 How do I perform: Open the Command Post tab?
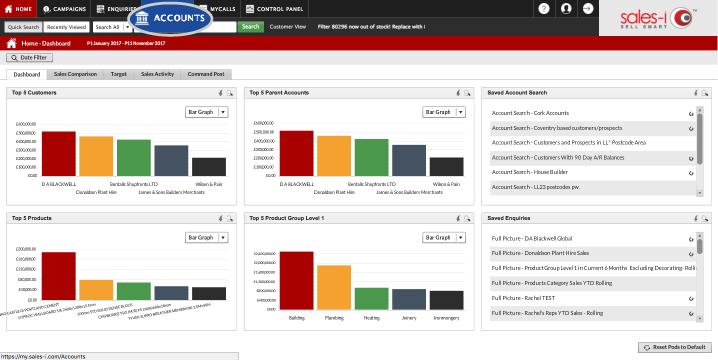[x=206, y=74]
